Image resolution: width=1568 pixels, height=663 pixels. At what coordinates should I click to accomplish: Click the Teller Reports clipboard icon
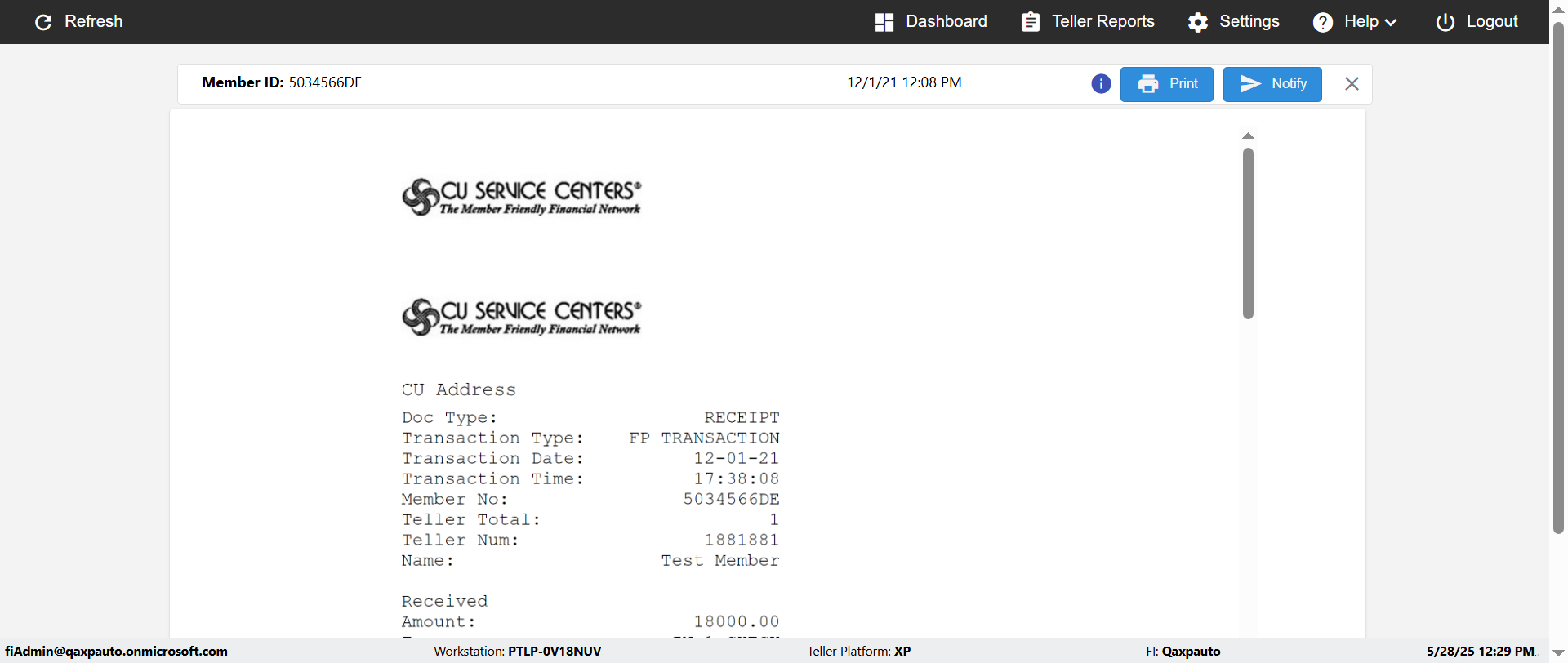pyautogui.click(x=1031, y=22)
